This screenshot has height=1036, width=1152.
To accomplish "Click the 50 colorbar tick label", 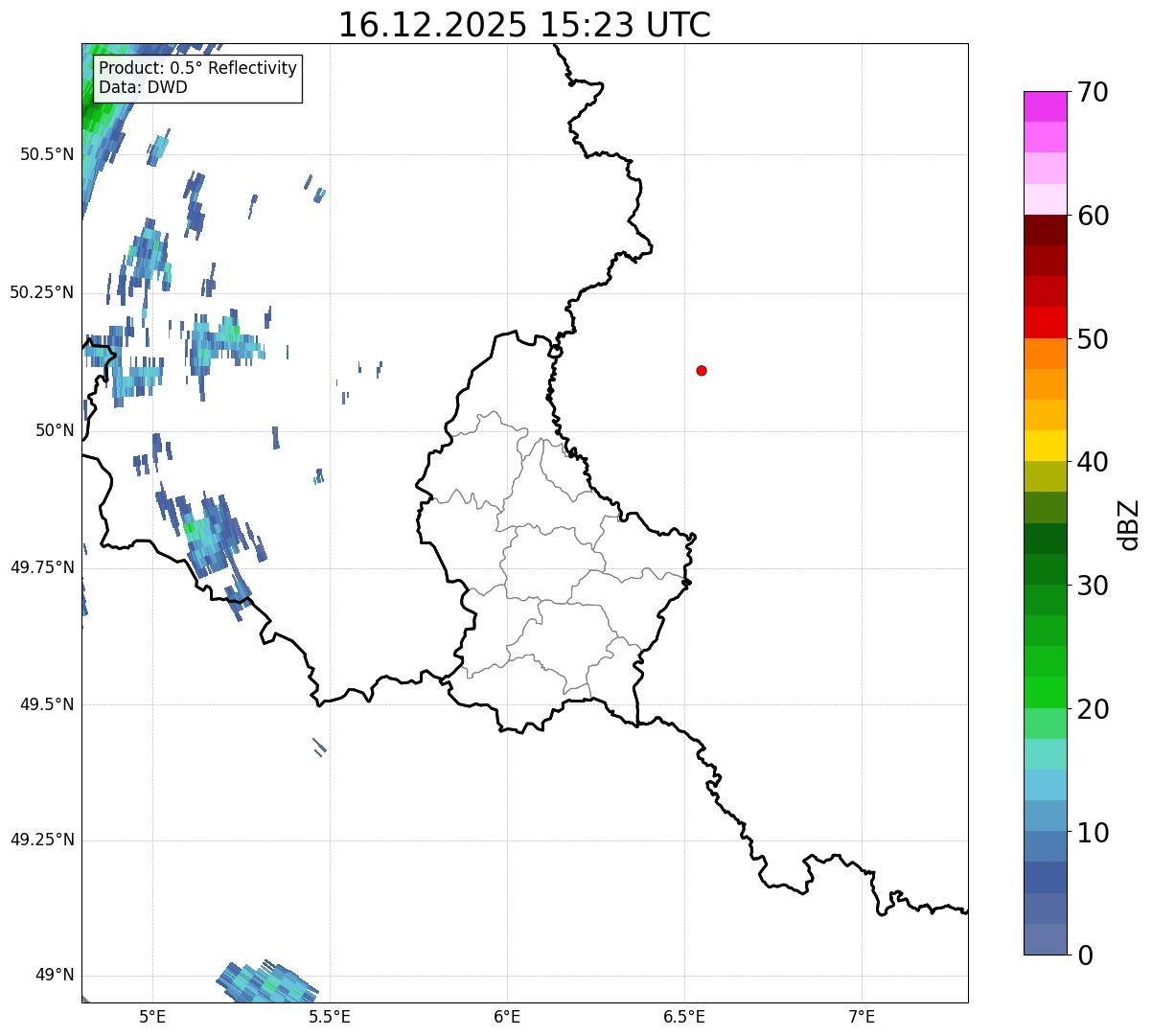I will click(x=1093, y=339).
